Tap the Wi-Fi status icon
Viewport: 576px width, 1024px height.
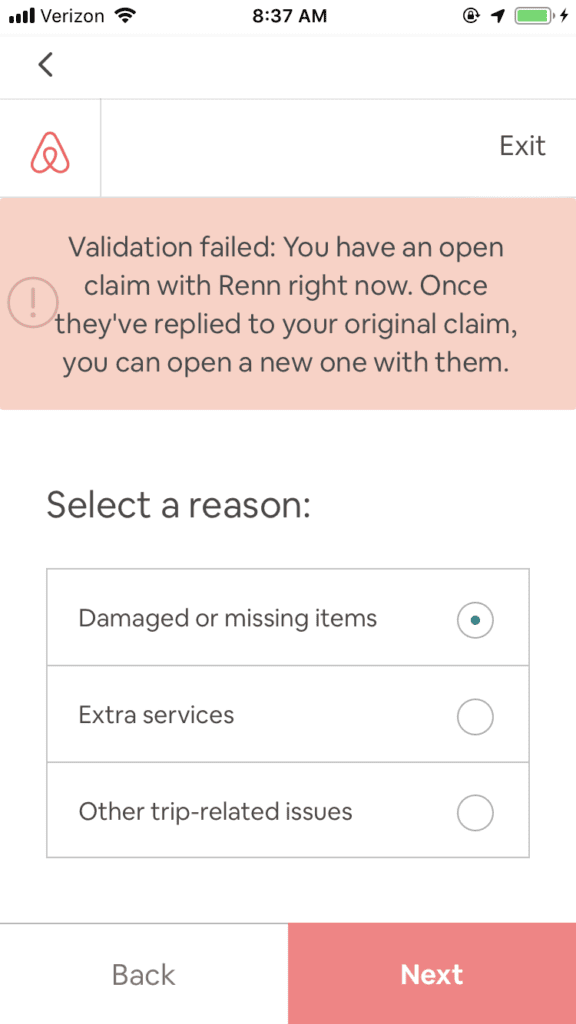click(x=123, y=16)
